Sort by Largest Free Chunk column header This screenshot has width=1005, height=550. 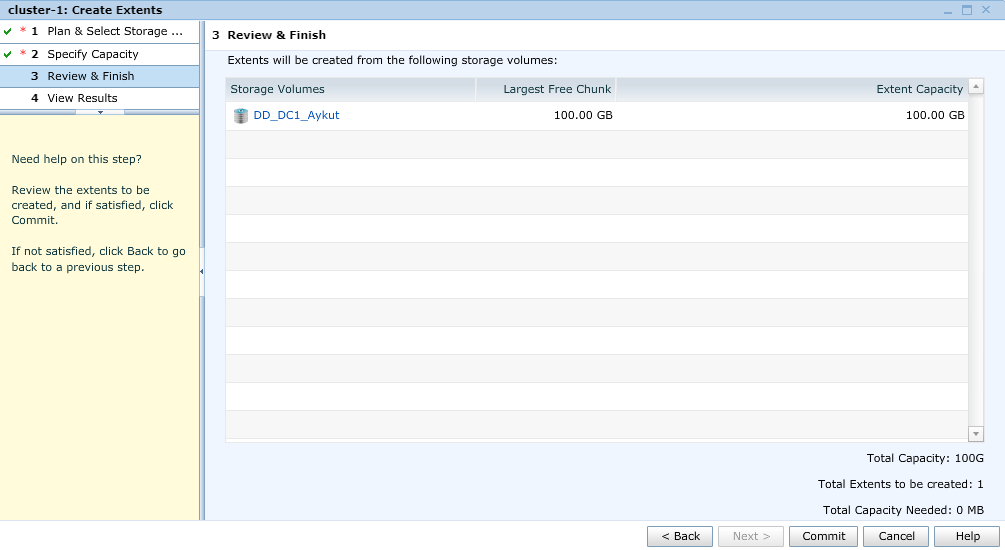coord(545,89)
